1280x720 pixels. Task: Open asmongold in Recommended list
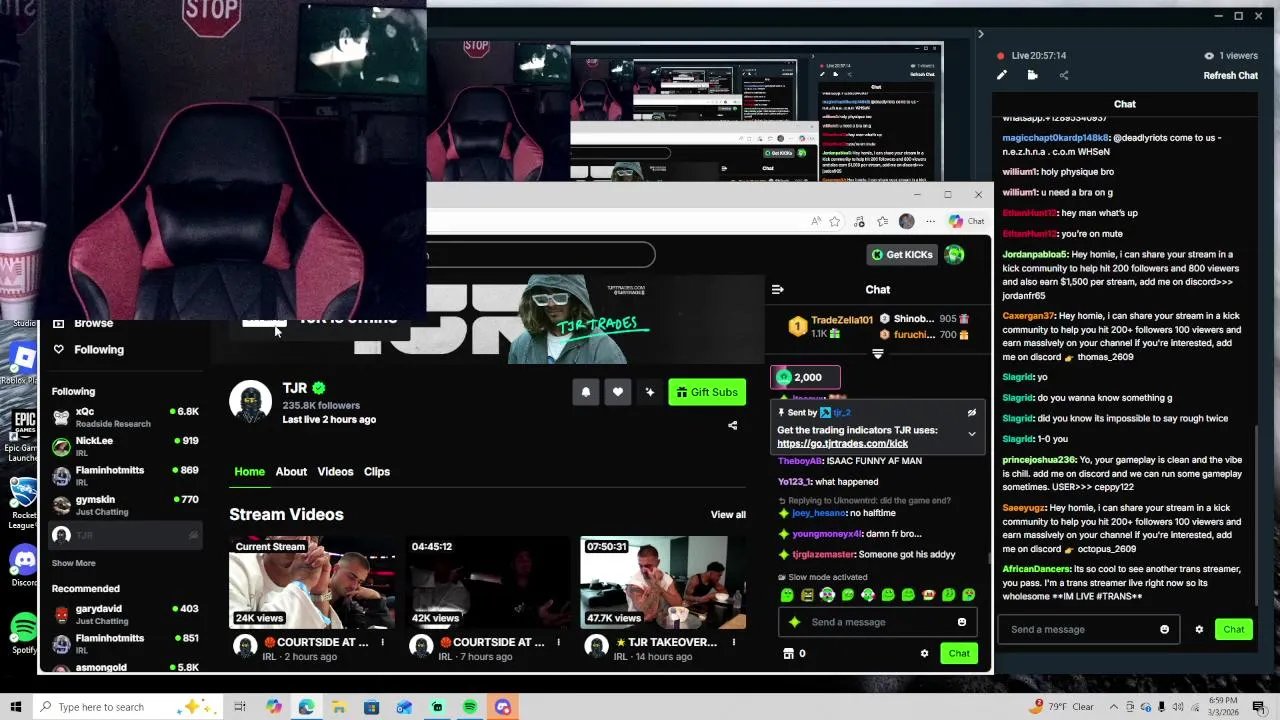[125, 667]
